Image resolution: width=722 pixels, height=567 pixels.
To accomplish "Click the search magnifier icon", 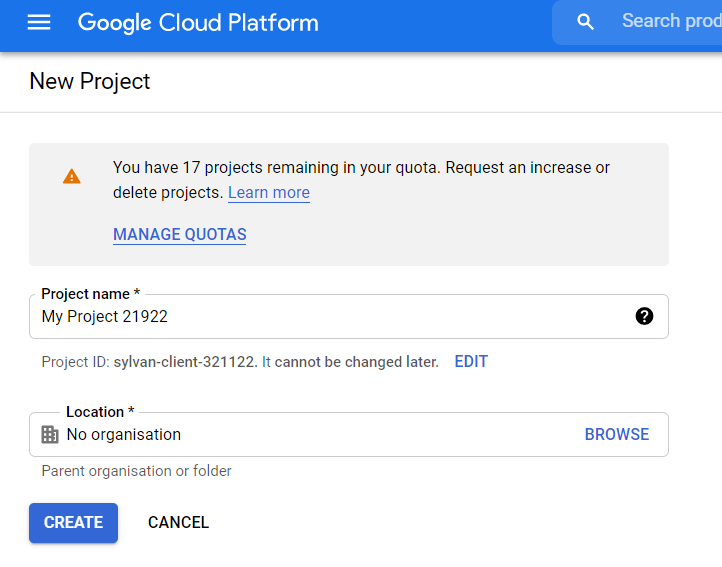I will pos(586,22).
